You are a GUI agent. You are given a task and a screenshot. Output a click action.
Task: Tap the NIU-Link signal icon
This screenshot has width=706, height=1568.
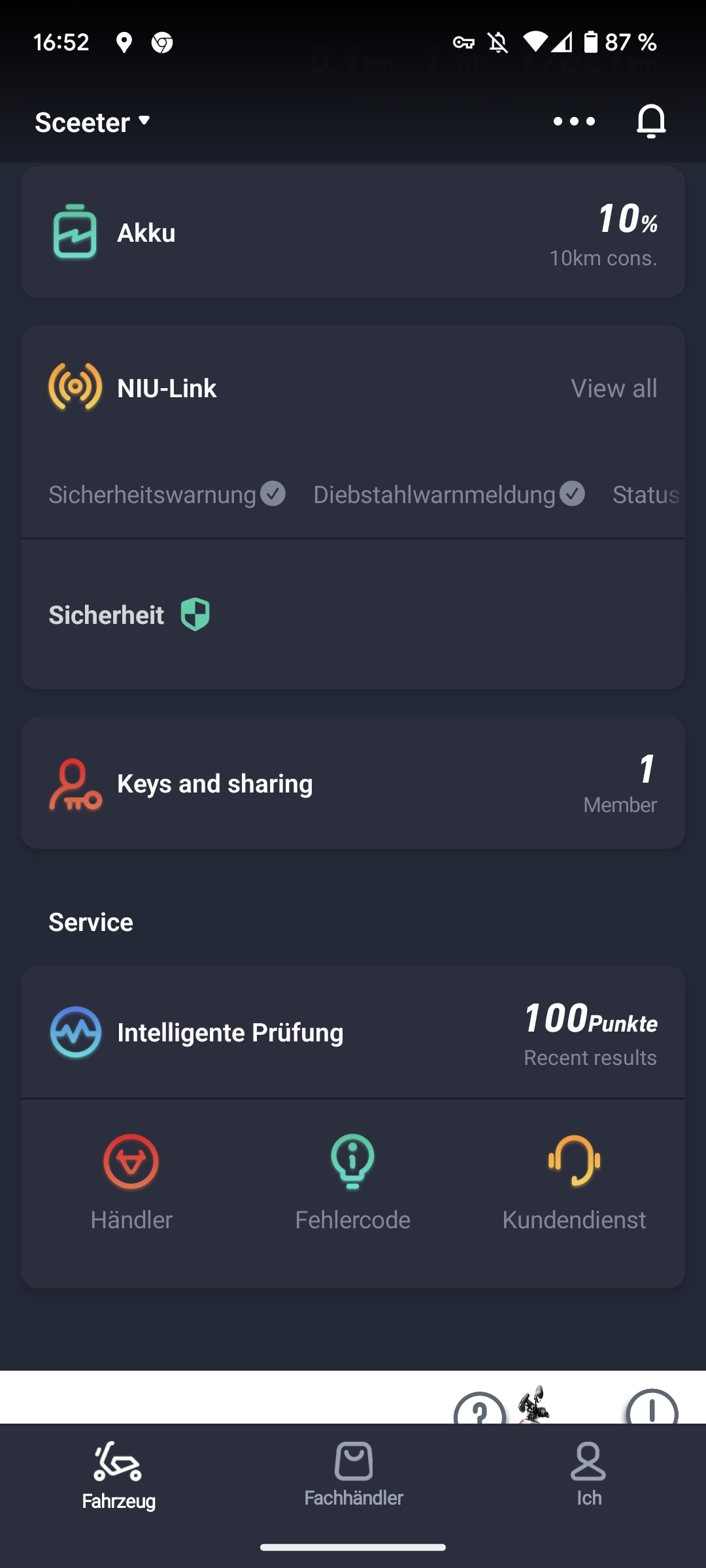click(75, 387)
